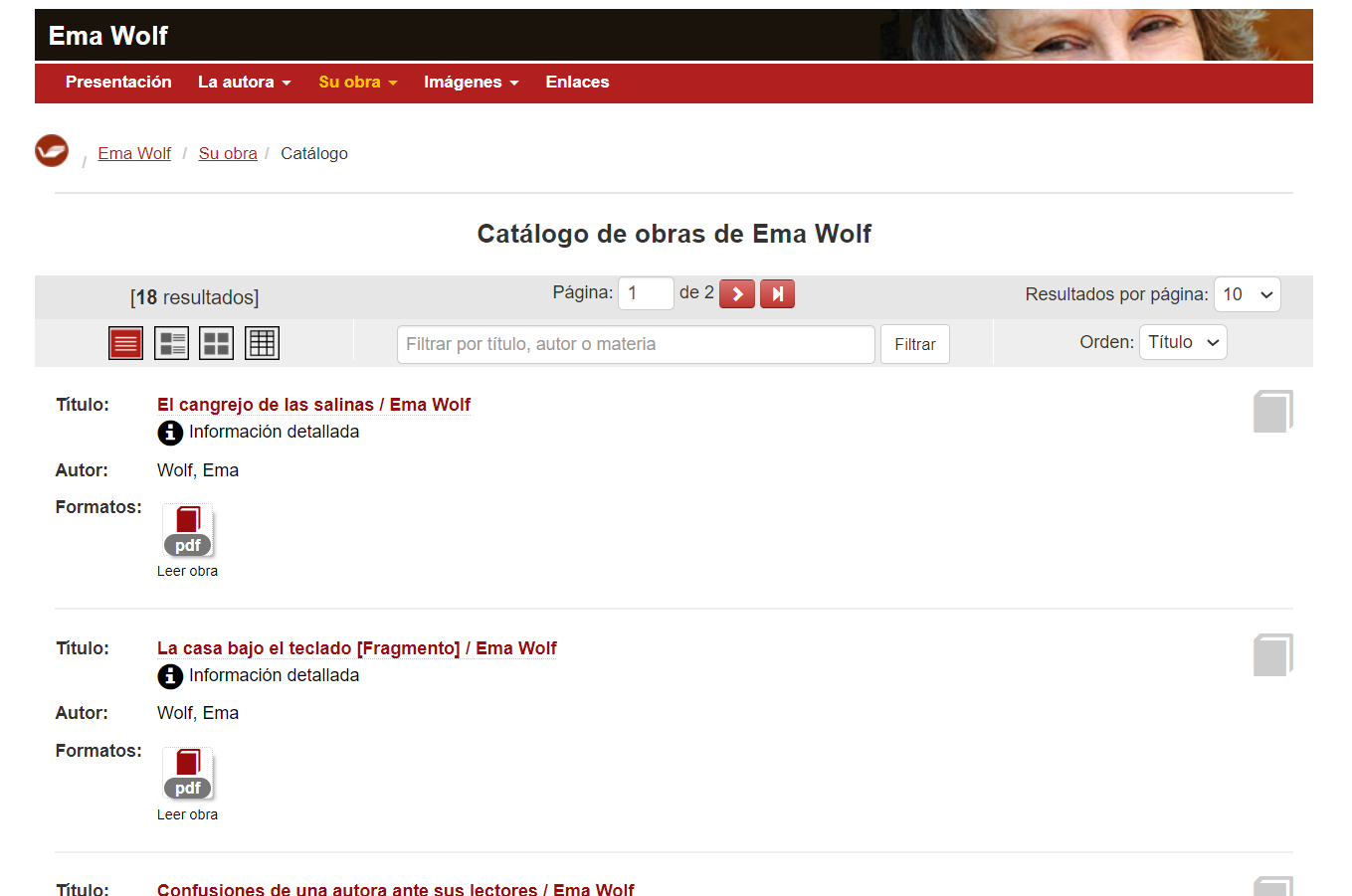Follow Su obra breadcrumb link
This screenshot has width=1352, height=896.
tap(228, 153)
